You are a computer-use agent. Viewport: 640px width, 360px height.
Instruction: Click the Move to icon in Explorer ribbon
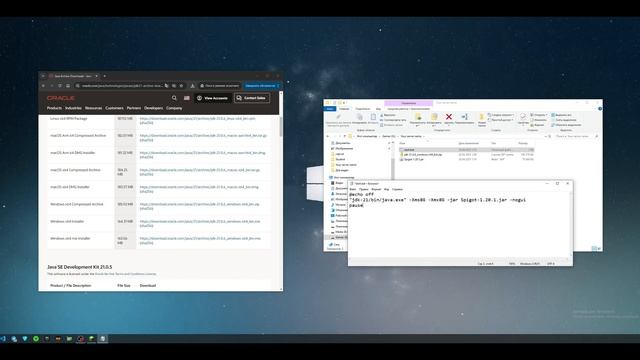coord(418,117)
